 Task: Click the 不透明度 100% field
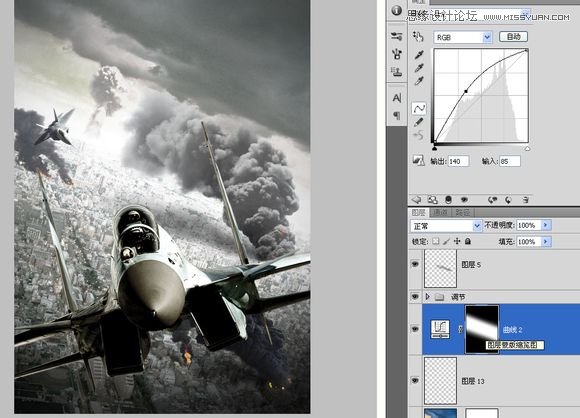529,225
